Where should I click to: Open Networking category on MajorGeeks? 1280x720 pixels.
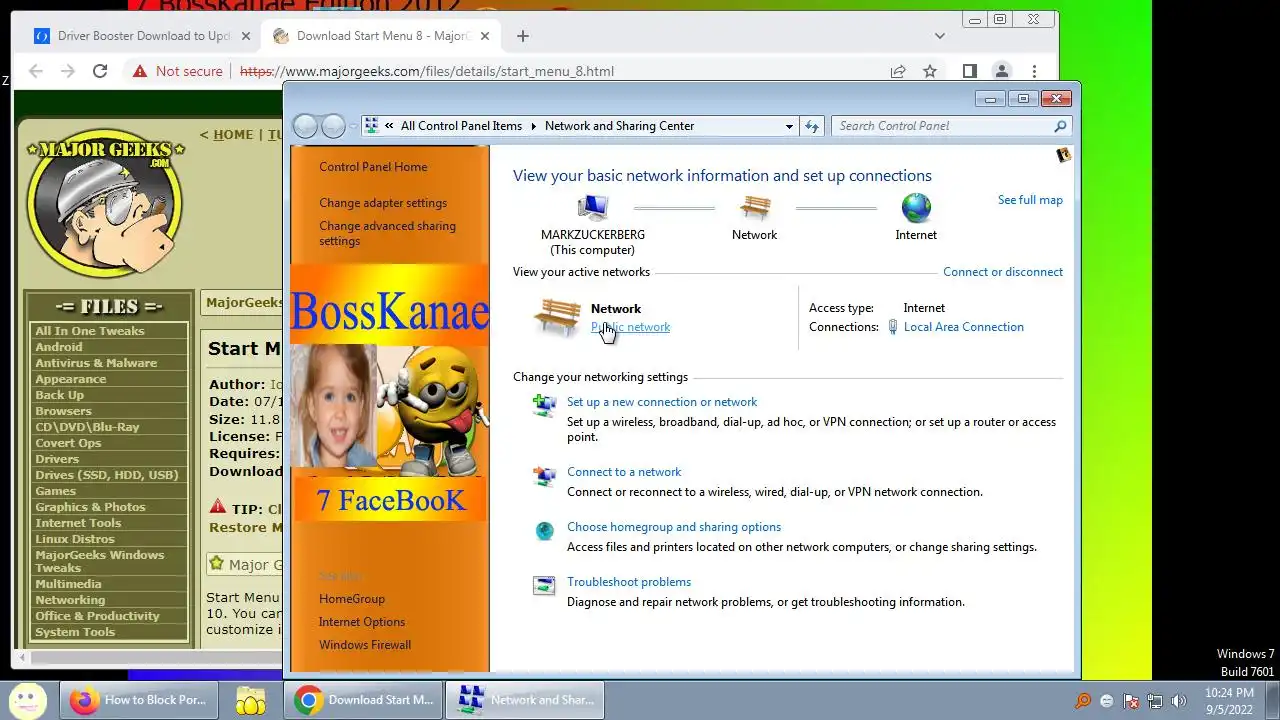coord(70,600)
